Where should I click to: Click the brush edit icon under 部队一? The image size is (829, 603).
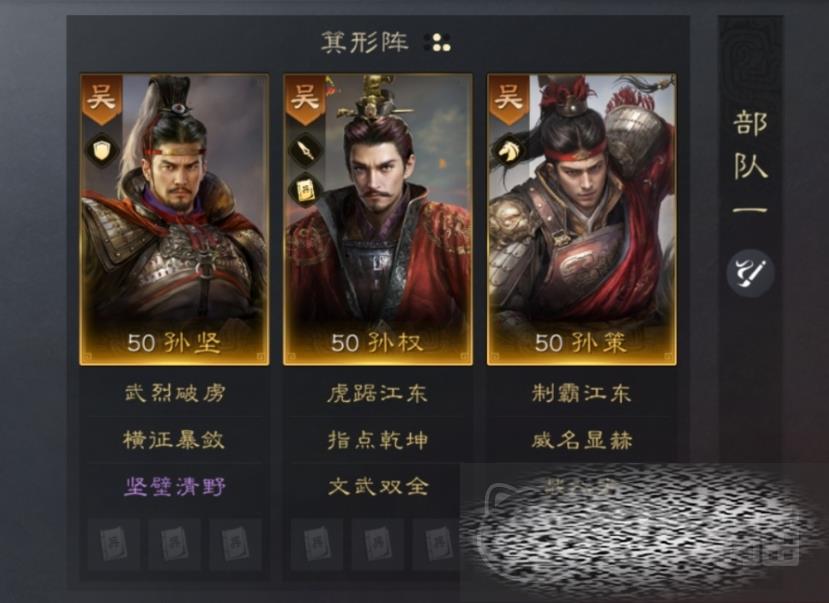tap(750, 273)
